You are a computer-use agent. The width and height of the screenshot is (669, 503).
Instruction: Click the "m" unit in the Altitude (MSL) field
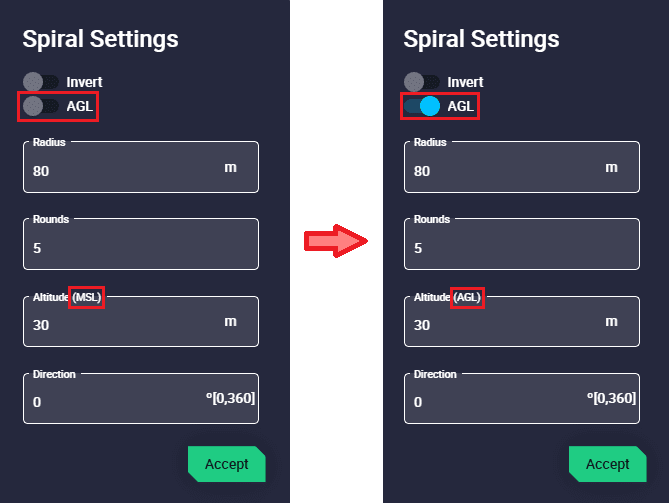[x=230, y=321]
